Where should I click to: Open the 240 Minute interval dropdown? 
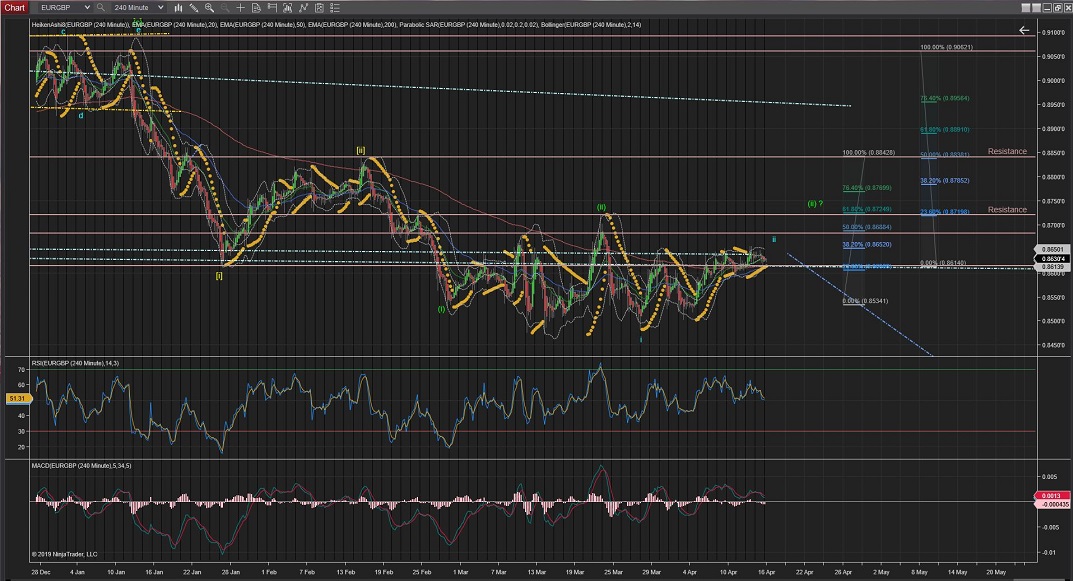(x=138, y=8)
